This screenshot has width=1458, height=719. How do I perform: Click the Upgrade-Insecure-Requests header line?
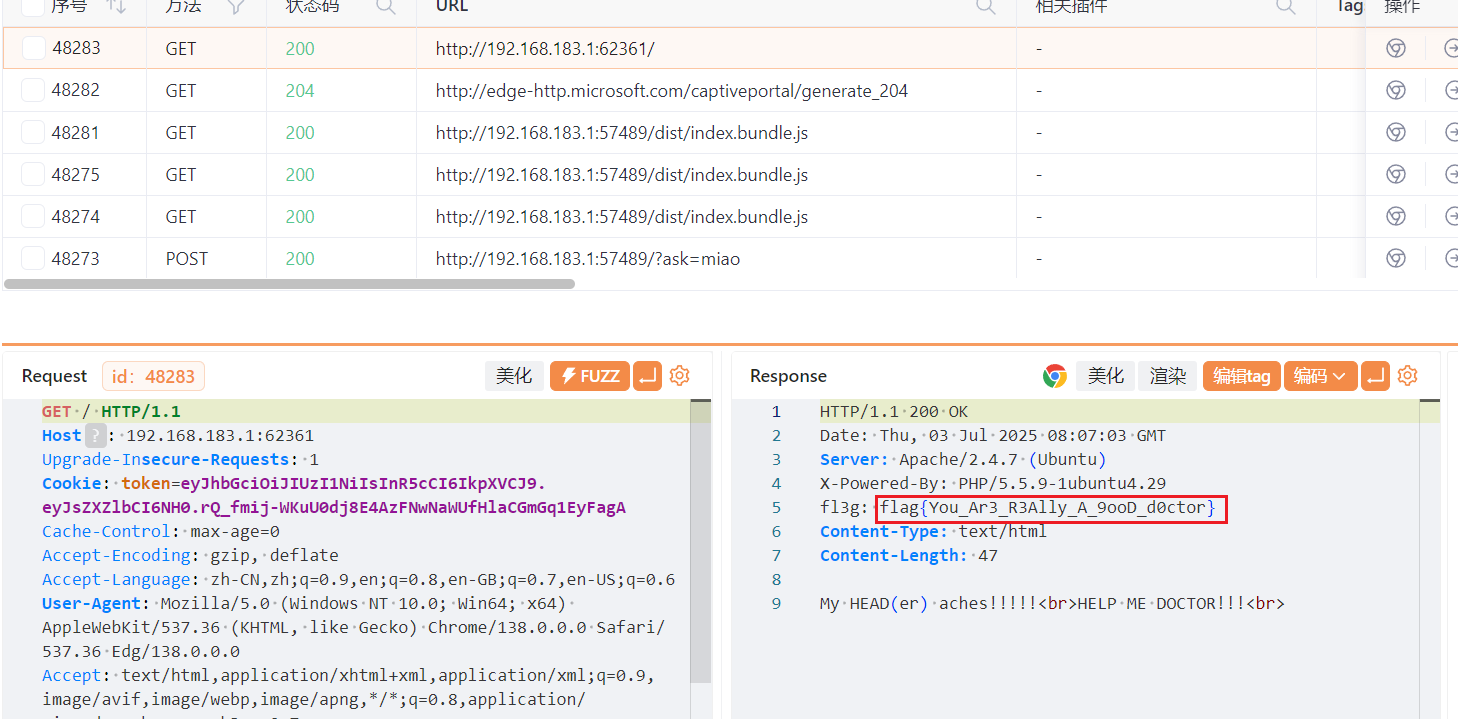(x=180, y=459)
